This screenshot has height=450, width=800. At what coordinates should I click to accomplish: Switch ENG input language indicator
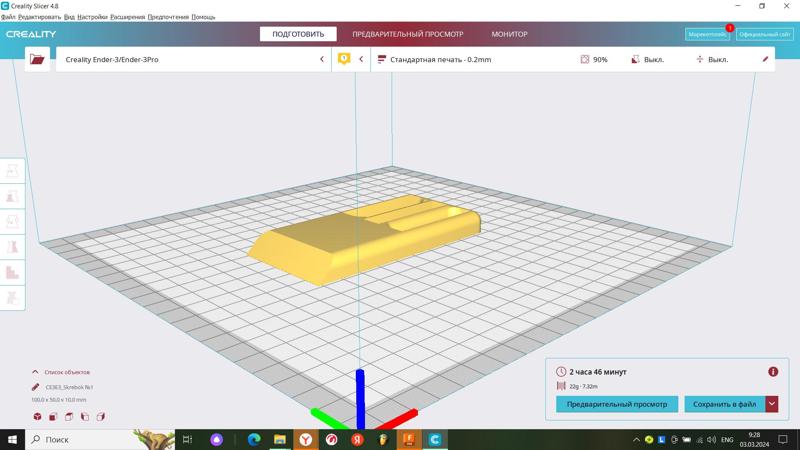tap(727, 440)
